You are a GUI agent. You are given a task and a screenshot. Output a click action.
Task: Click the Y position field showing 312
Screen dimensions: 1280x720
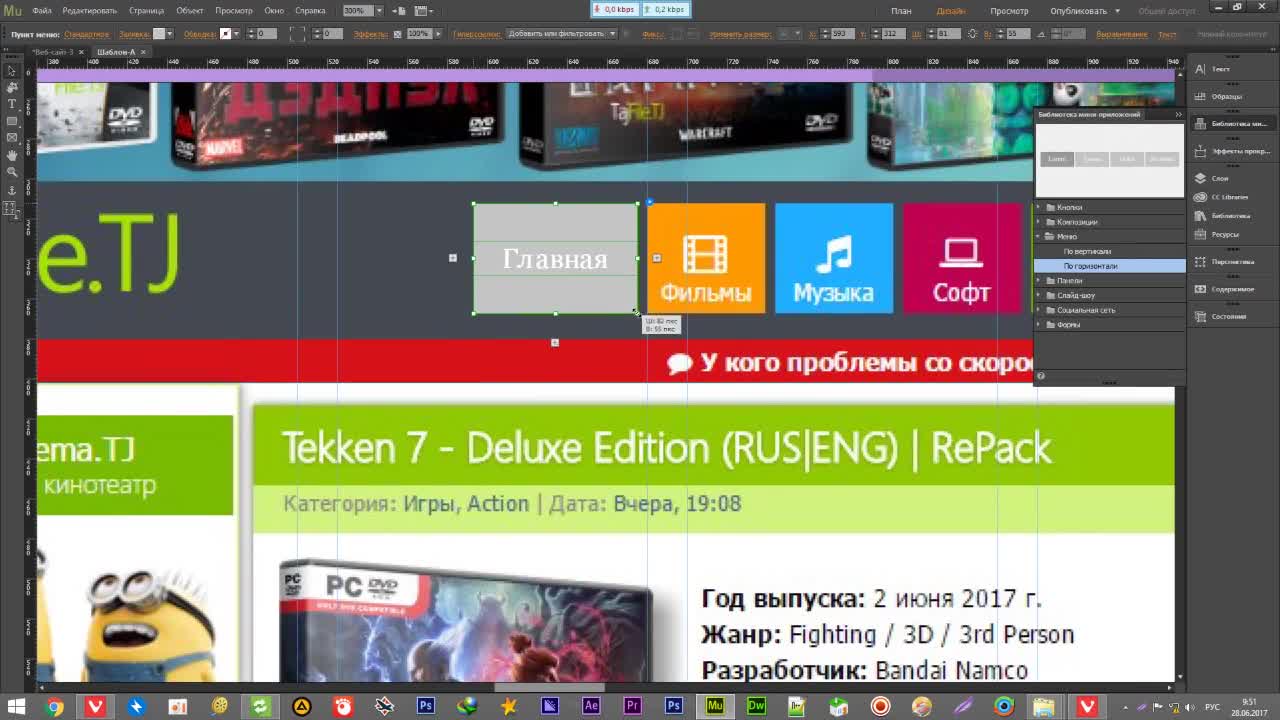click(x=892, y=33)
